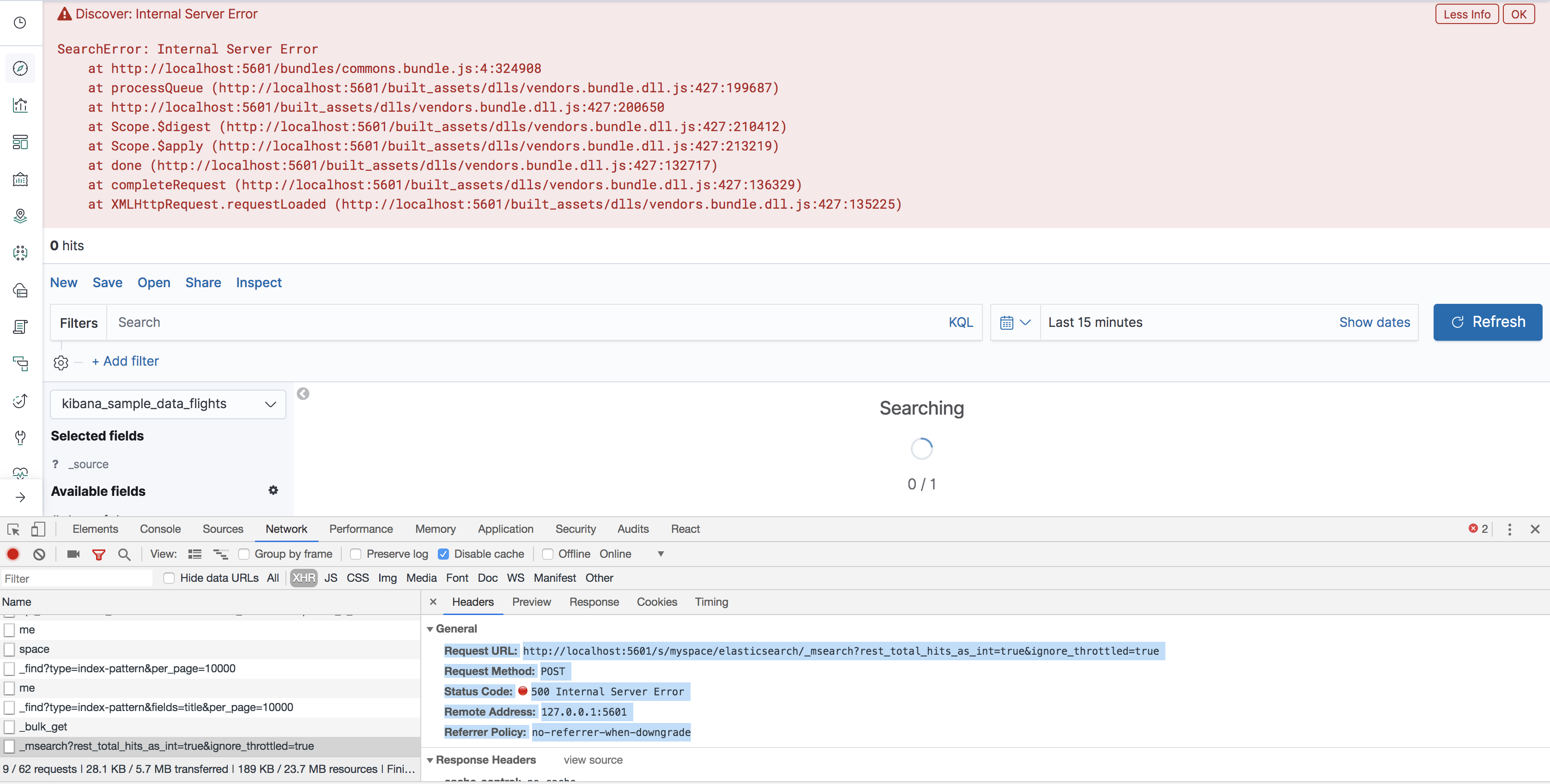Viewport: 1550px width, 784px height.
Task: Open the network throttling dropdown next to Online
Action: [x=660, y=554]
